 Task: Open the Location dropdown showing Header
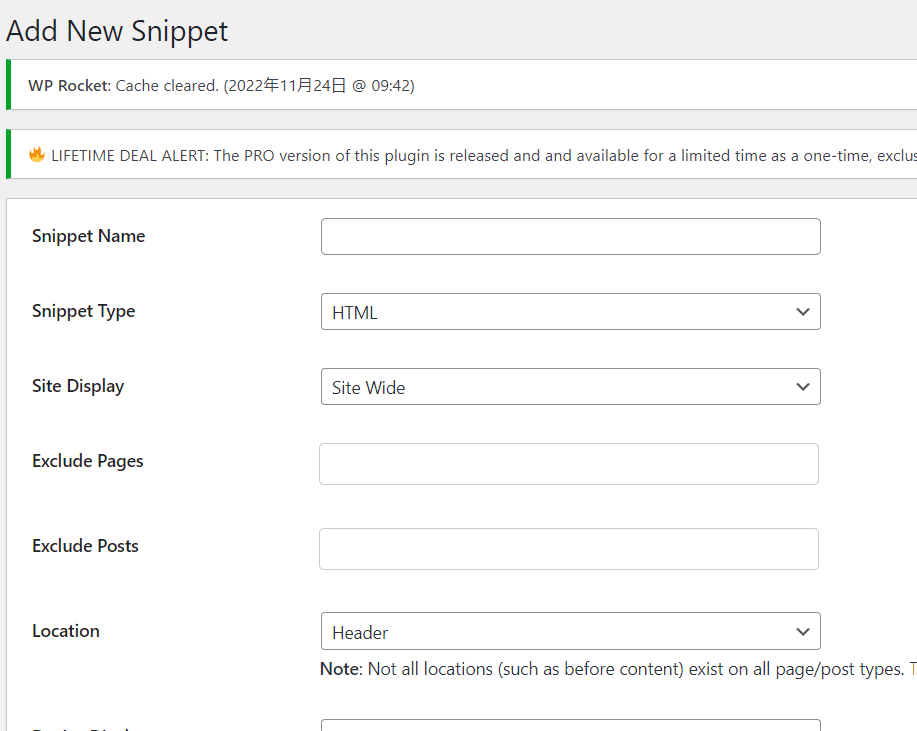[560, 632]
